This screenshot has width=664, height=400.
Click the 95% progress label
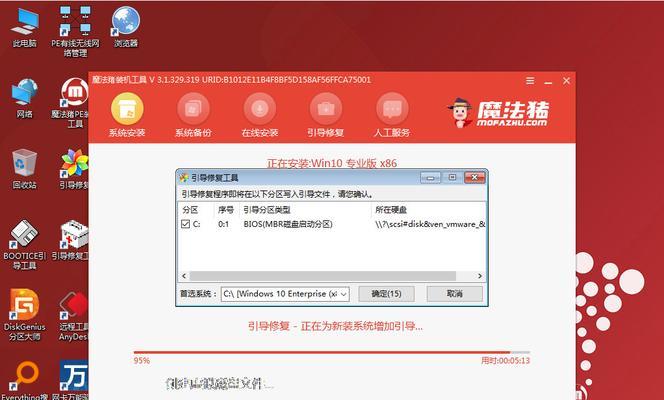tap(142, 361)
